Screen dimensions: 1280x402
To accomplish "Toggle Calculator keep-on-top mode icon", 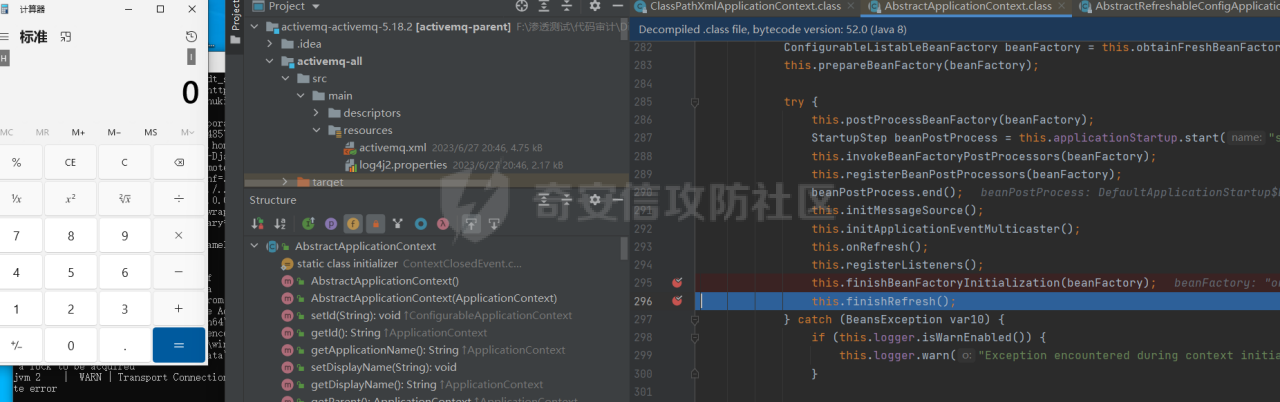I will (x=66, y=37).
